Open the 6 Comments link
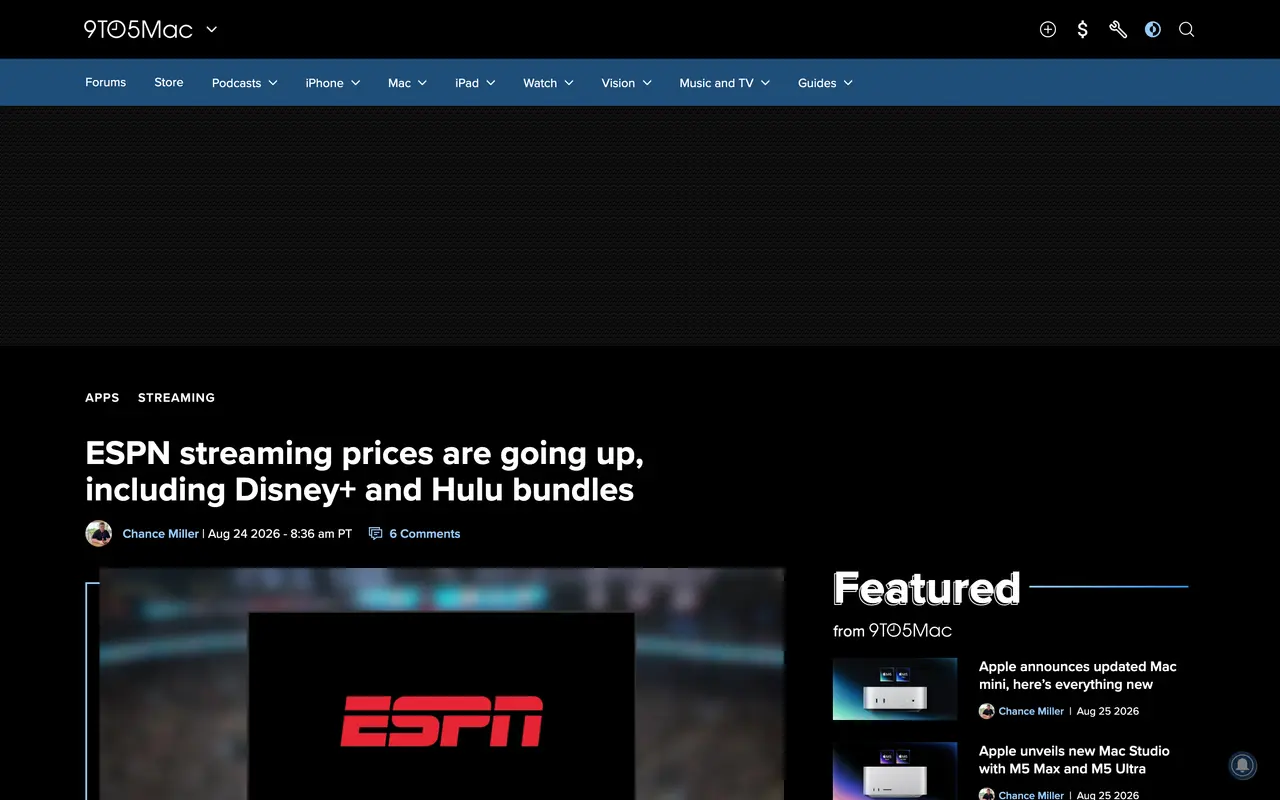1280x800 pixels. 425,534
